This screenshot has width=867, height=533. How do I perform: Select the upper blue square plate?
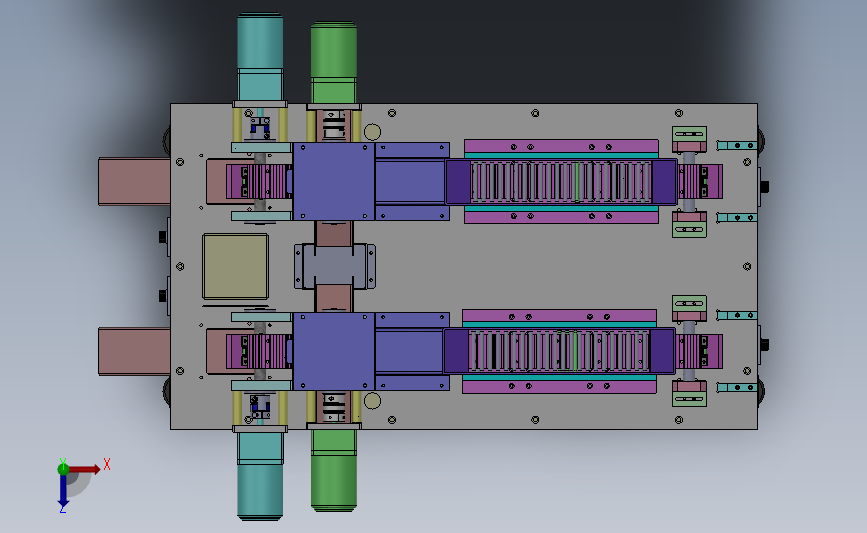coord(333,181)
